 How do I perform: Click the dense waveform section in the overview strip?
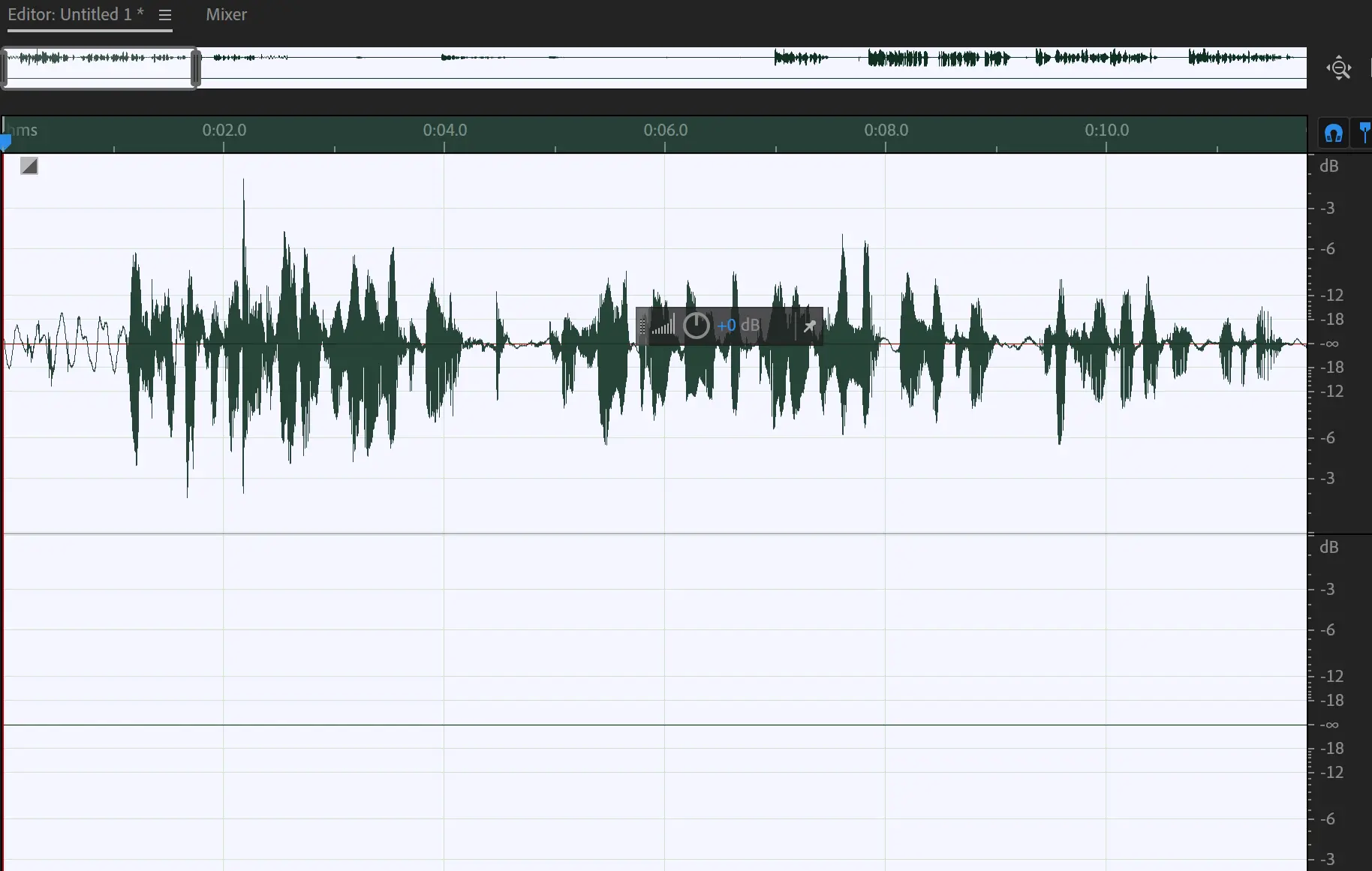[938, 58]
